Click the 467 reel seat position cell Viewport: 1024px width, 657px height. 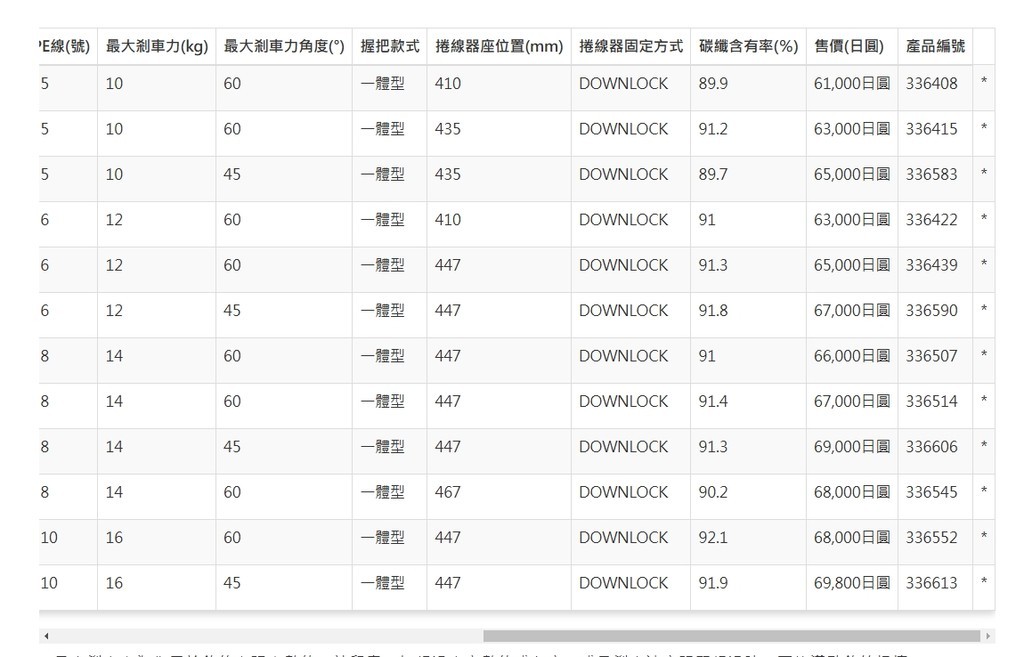(x=448, y=492)
